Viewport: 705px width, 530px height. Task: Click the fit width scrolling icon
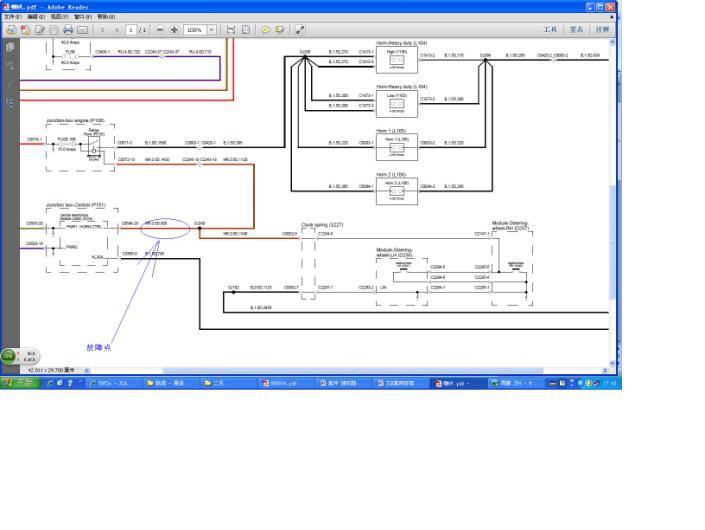pyautogui.click(x=231, y=30)
